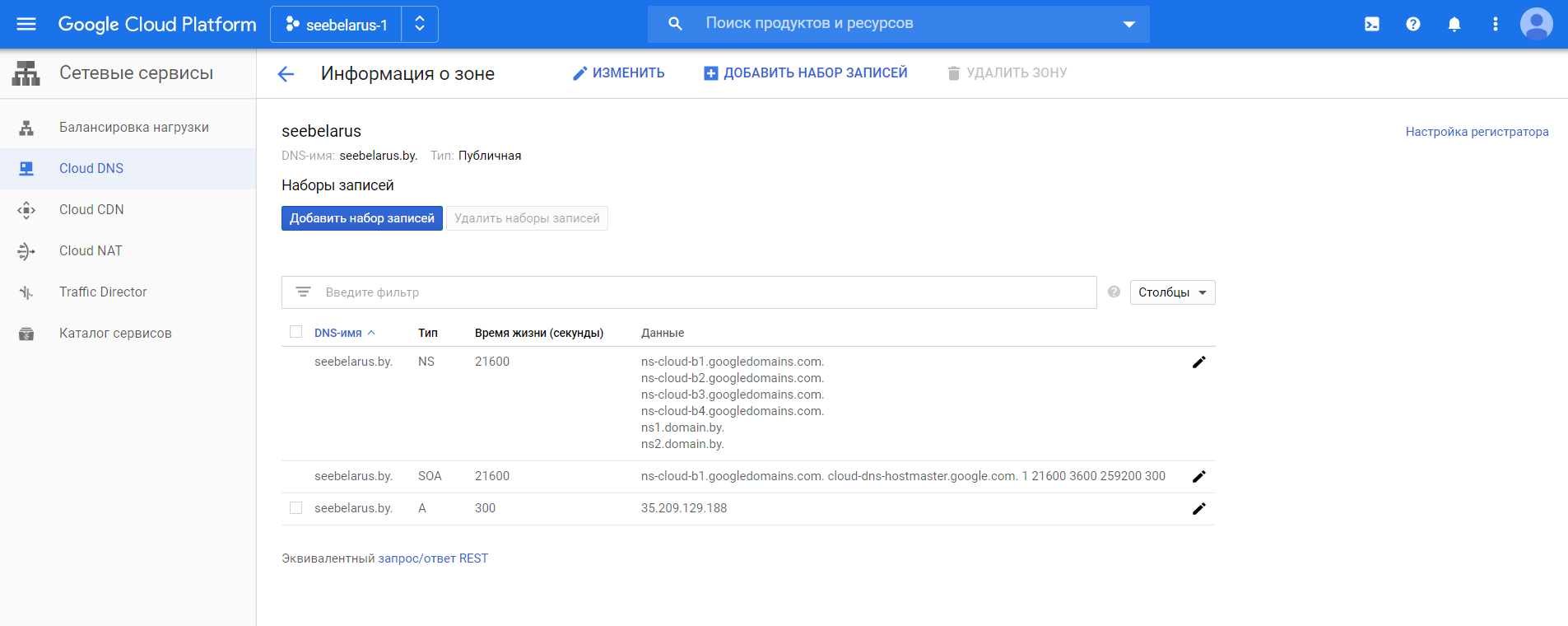Click the Cloud CDN sidebar icon
This screenshot has height=626, width=1568.
point(26,210)
